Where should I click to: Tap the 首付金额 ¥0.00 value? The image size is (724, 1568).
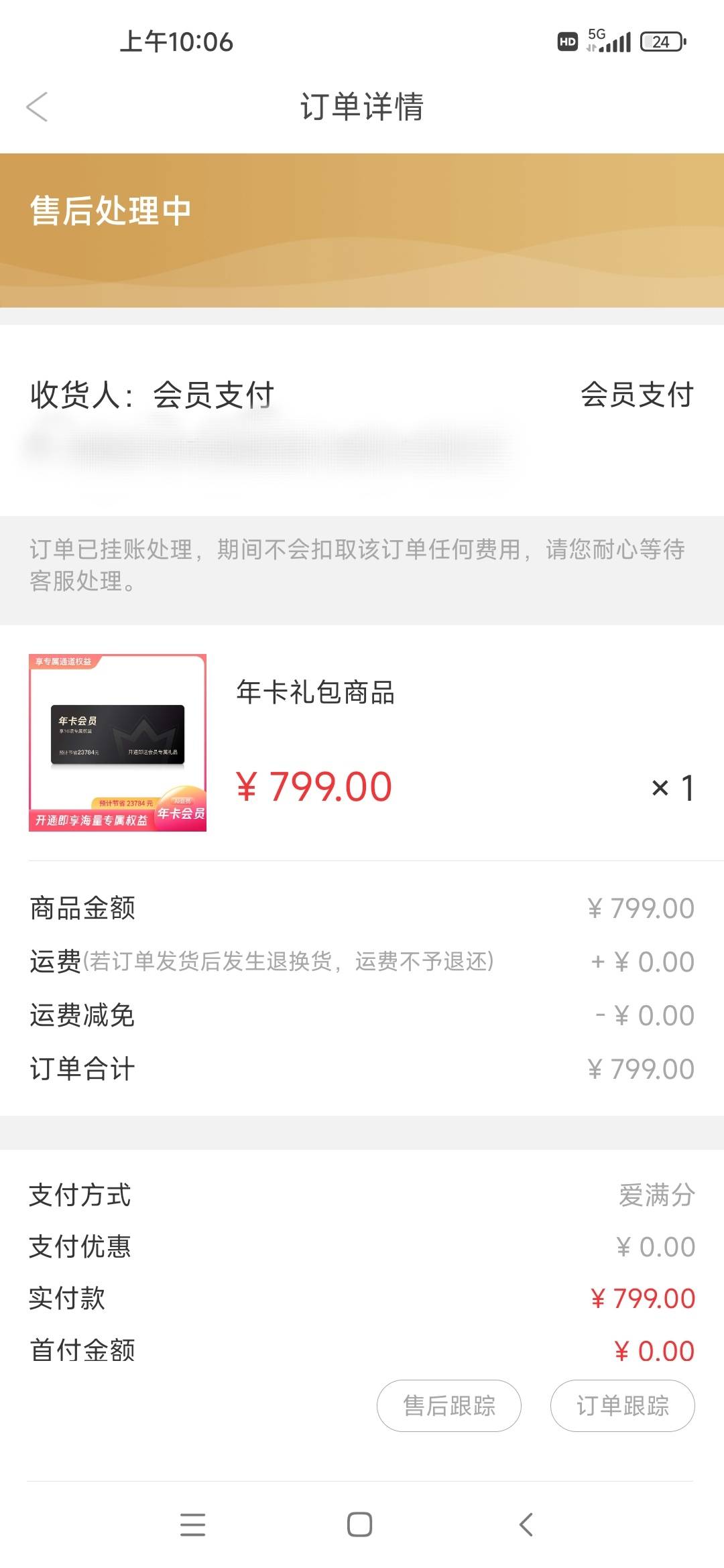coord(654,1351)
